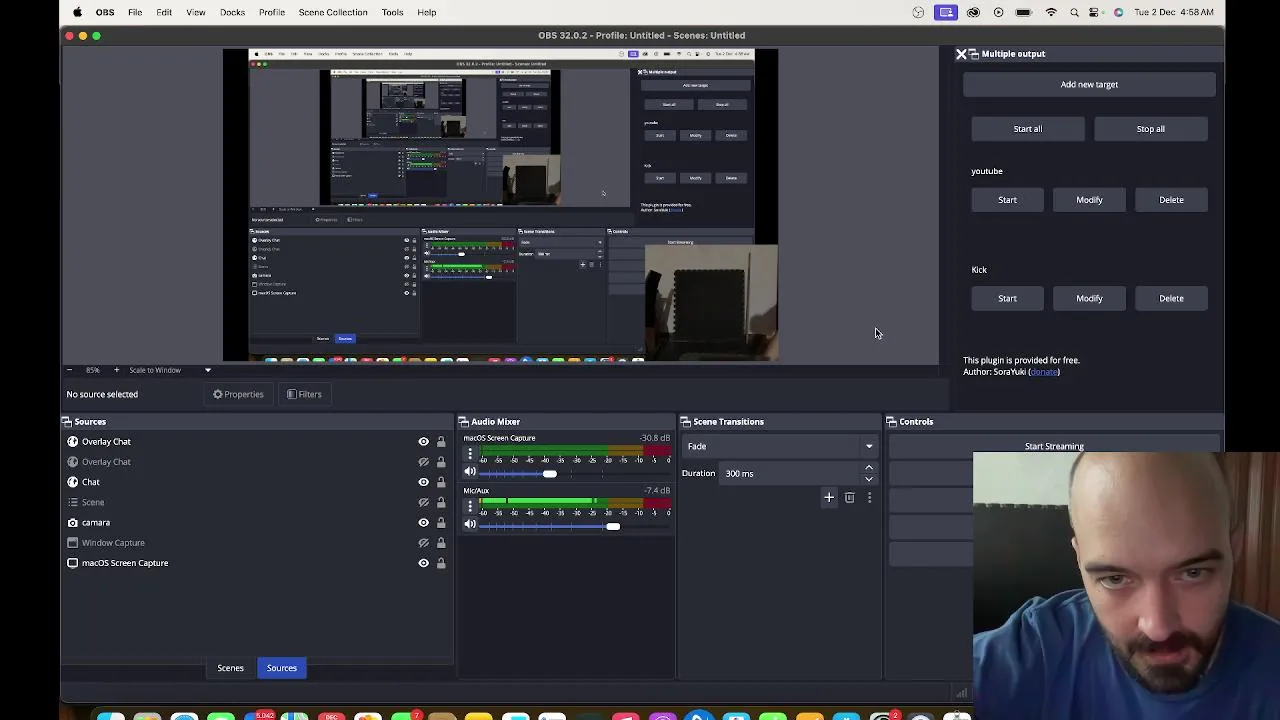Select the Window Capture source row
The width and height of the screenshot is (1280, 720).
pos(257,543)
